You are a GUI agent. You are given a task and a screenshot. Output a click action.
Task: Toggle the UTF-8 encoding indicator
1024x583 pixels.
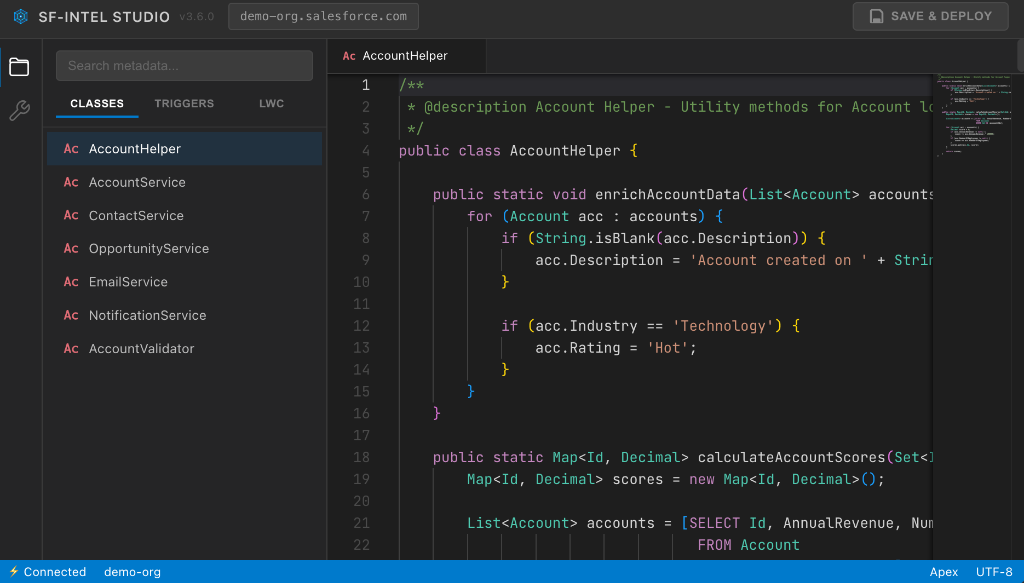click(x=997, y=571)
